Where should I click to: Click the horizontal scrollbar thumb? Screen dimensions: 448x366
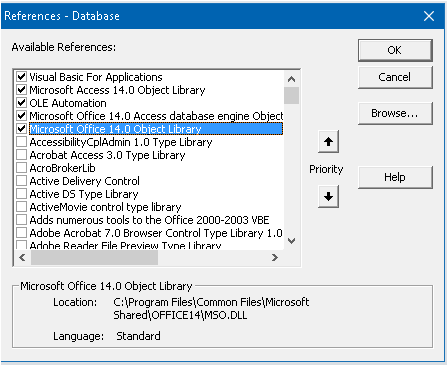(x=94, y=257)
